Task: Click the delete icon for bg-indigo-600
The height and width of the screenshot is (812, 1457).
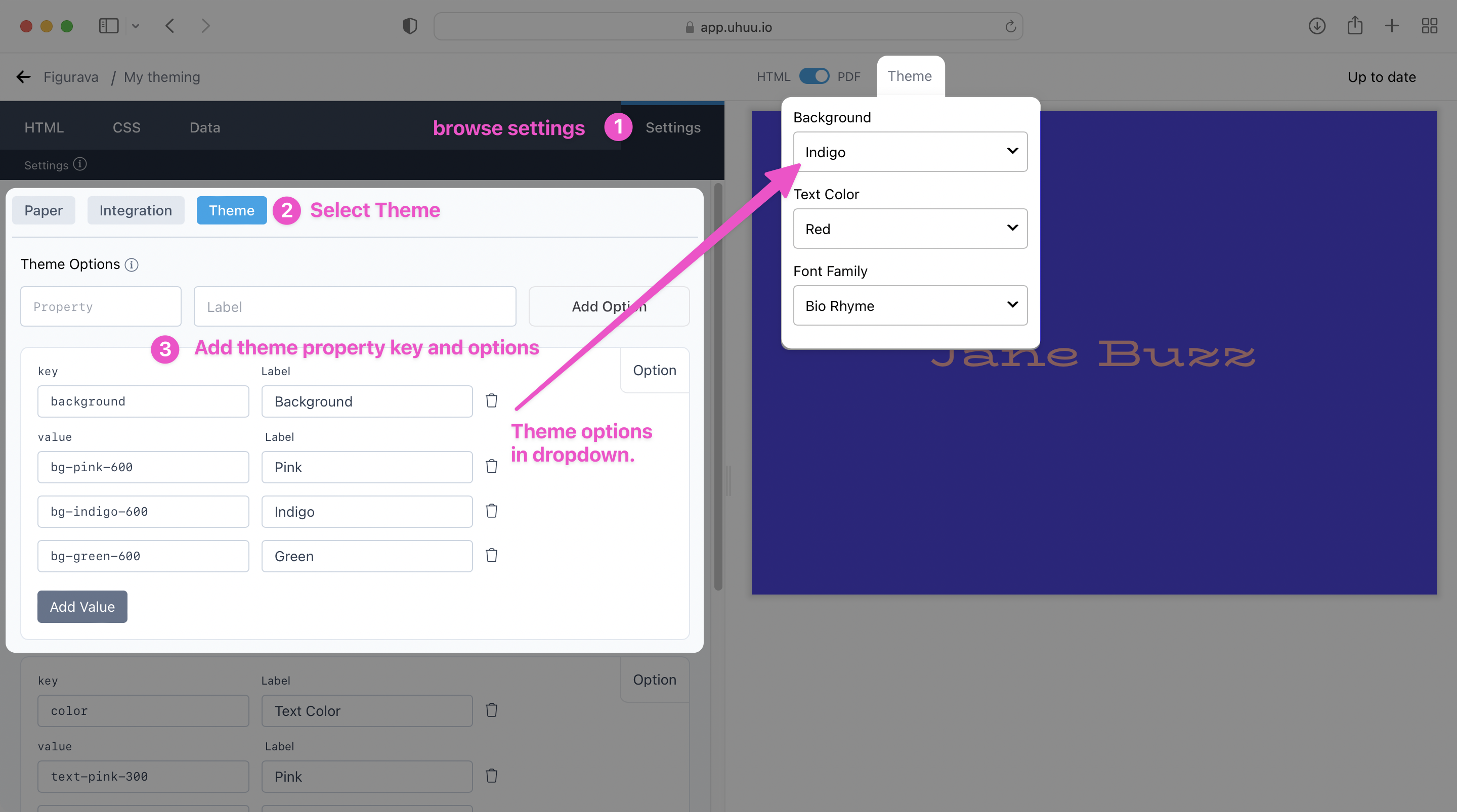Action: click(491, 511)
